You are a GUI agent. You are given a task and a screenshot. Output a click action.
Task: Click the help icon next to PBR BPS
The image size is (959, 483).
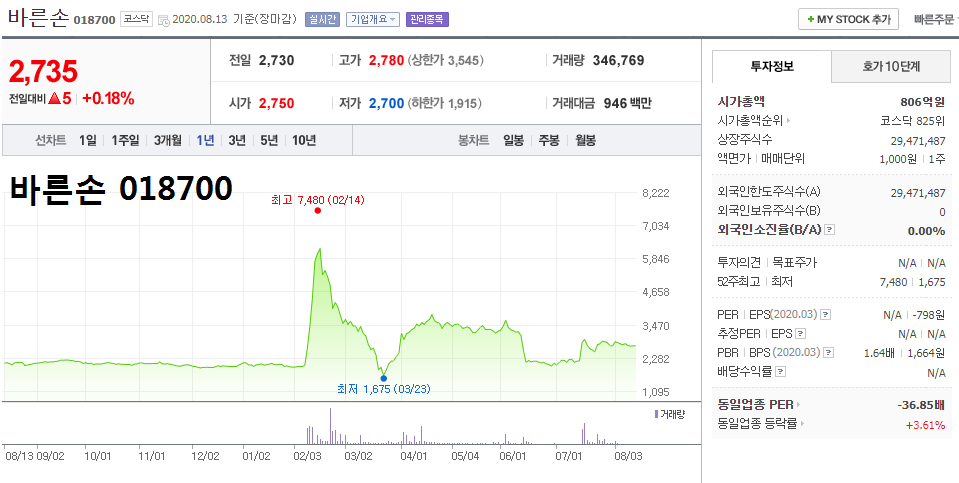click(x=829, y=353)
